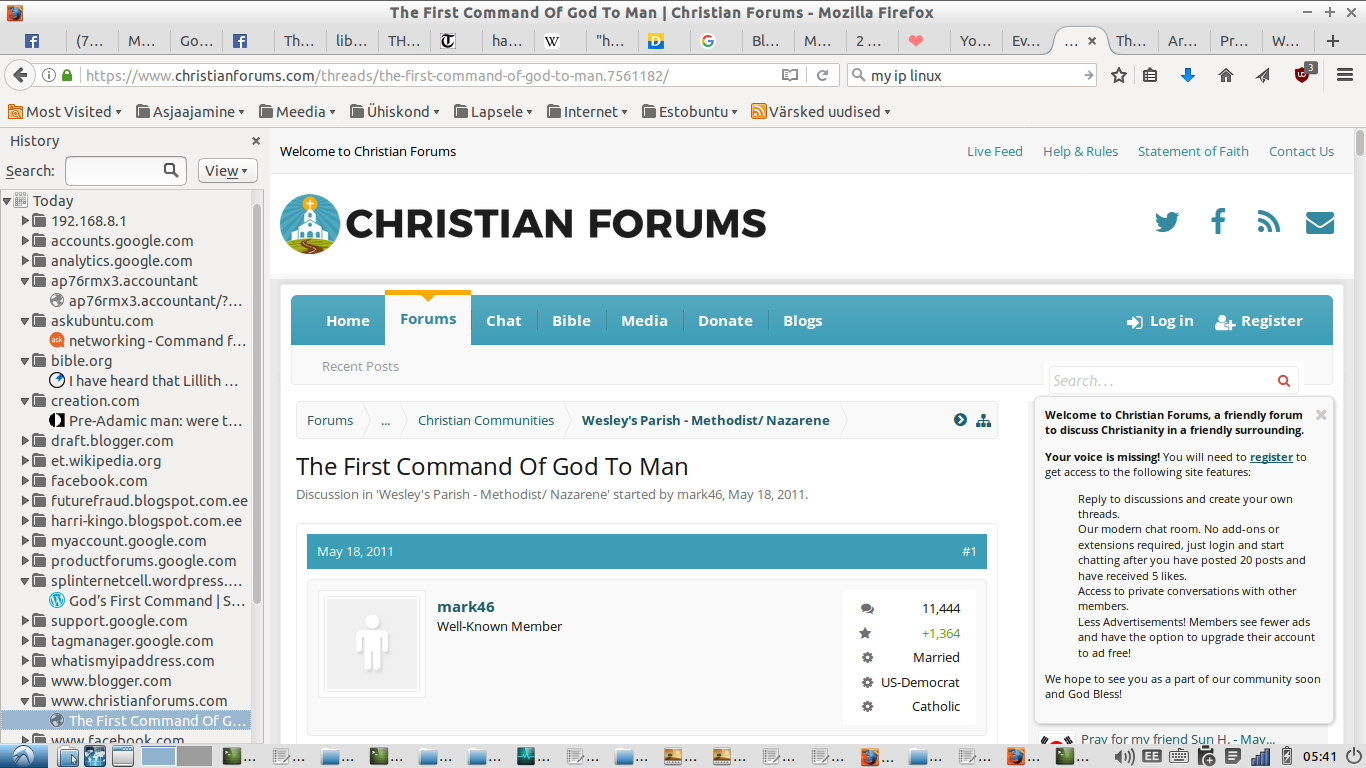Click the envelope contact icon
The height and width of the screenshot is (768, 1366).
[x=1320, y=222]
